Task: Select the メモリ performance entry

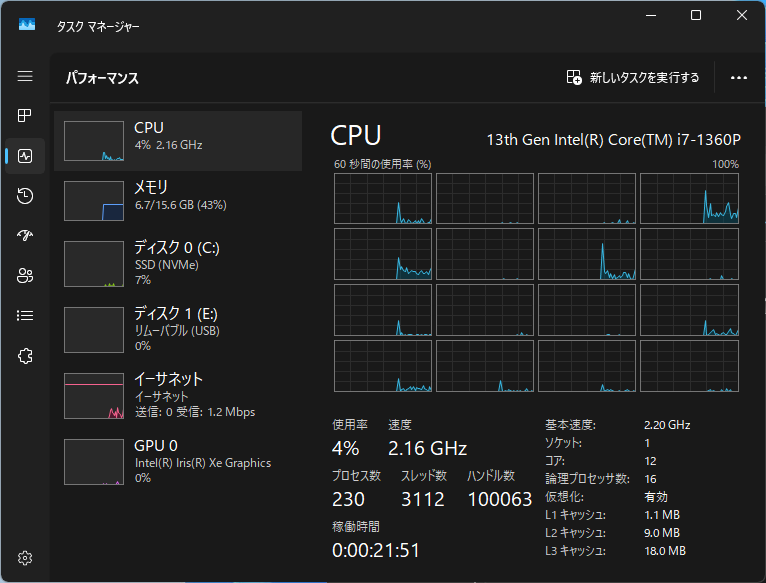Action: coord(178,200)
